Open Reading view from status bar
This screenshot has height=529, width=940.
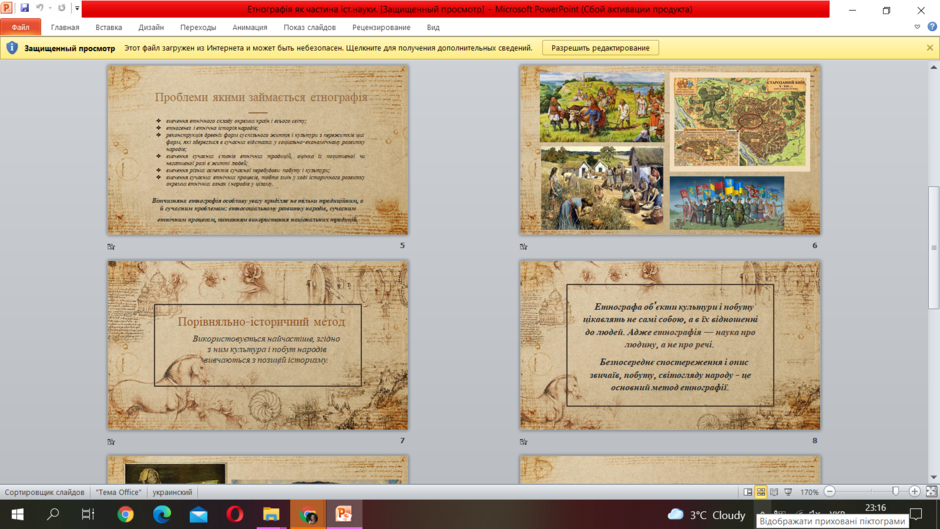(774, 492)
